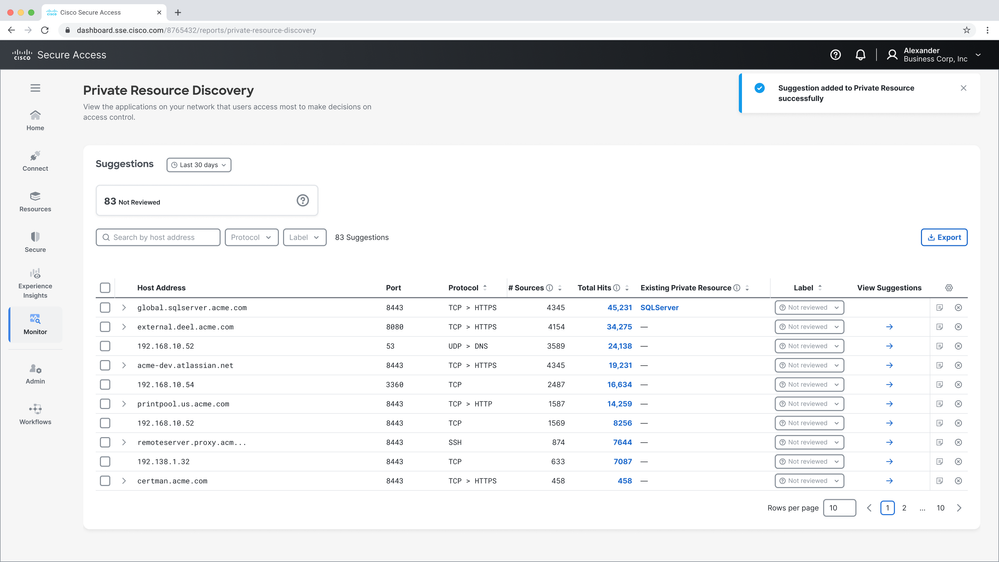Open Experience Insights in the sidebar
999x562 pixels.
pyautogui.click(x=35, y=283)
